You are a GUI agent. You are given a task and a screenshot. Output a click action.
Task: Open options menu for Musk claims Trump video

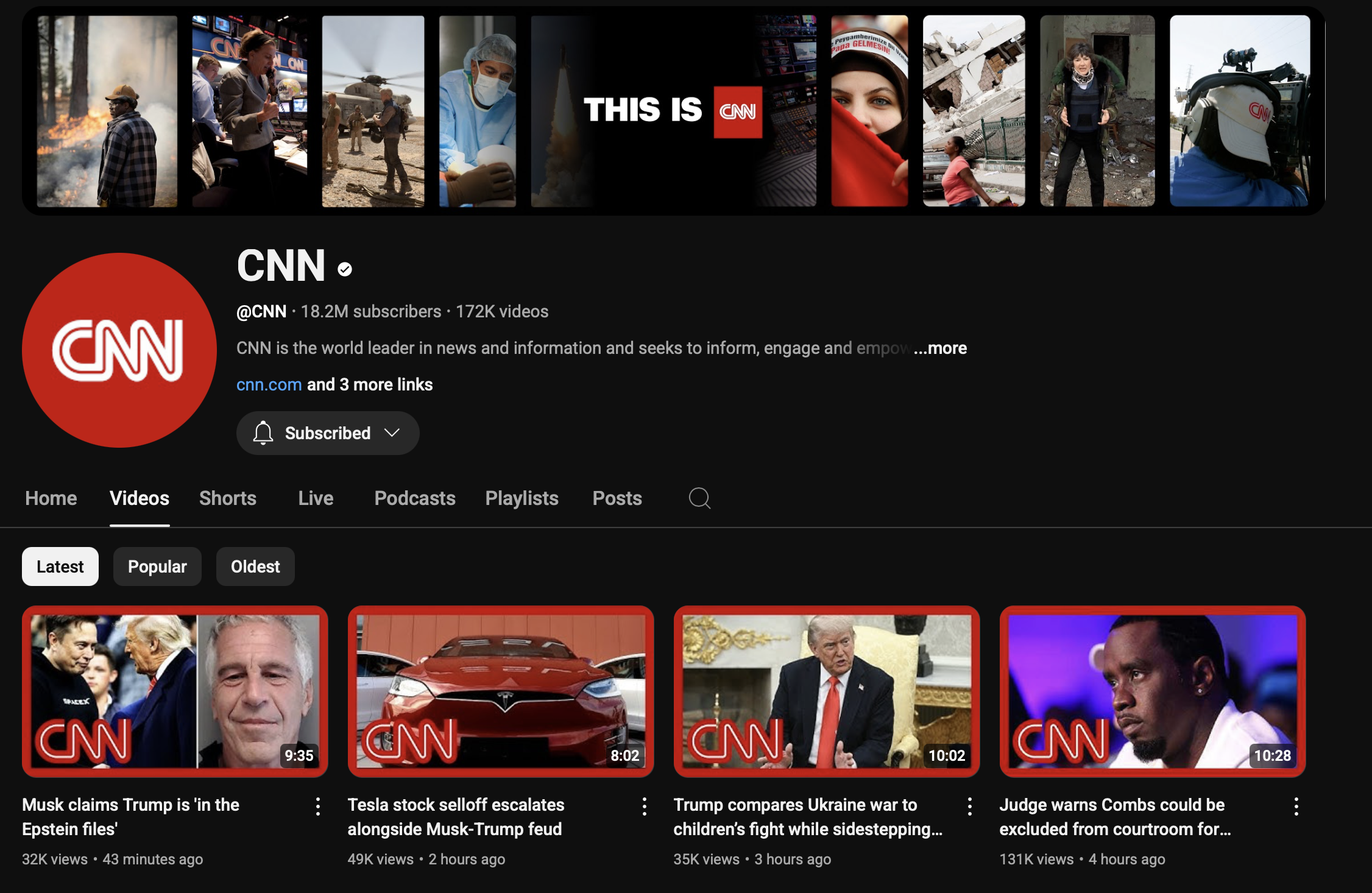(x=318, y=807)
